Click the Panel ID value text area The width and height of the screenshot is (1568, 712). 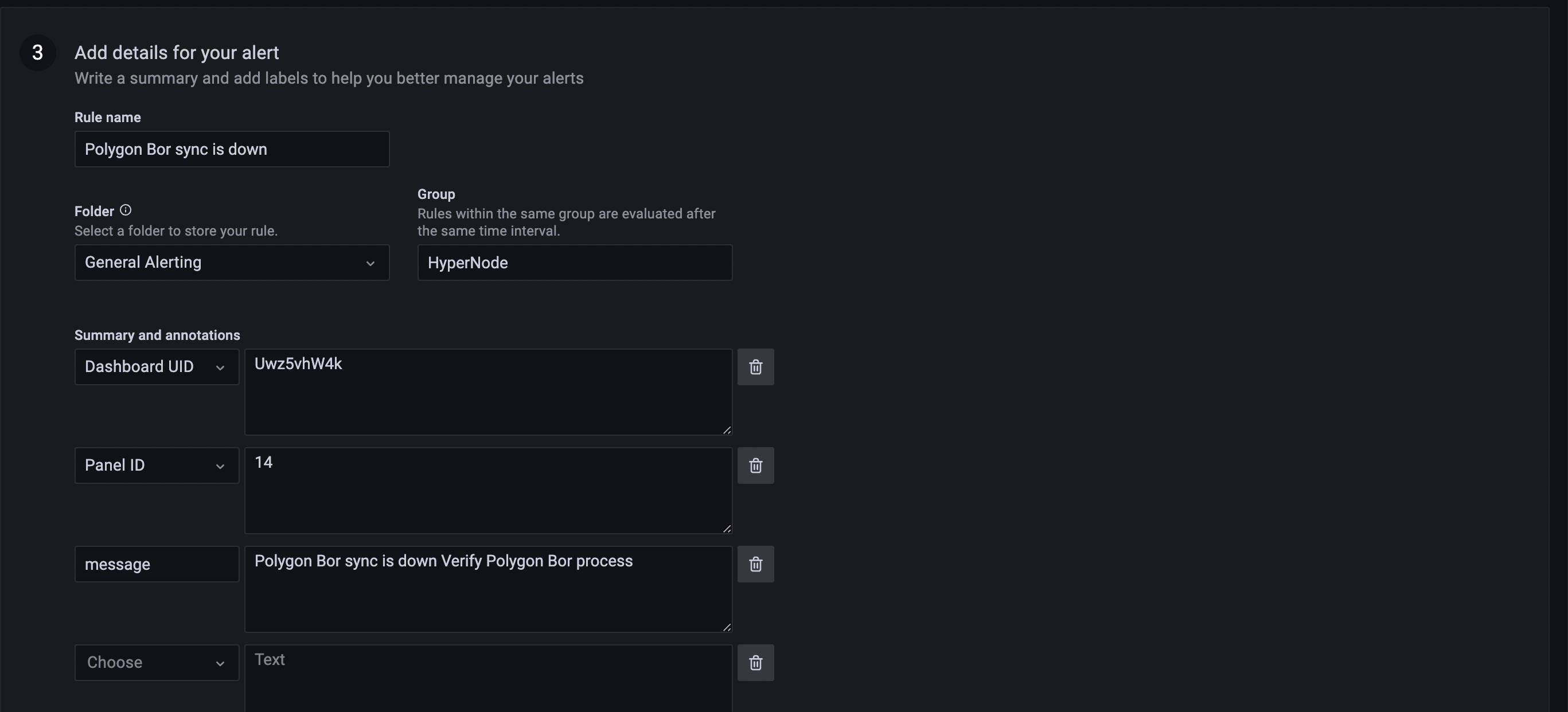click(487, 491)
